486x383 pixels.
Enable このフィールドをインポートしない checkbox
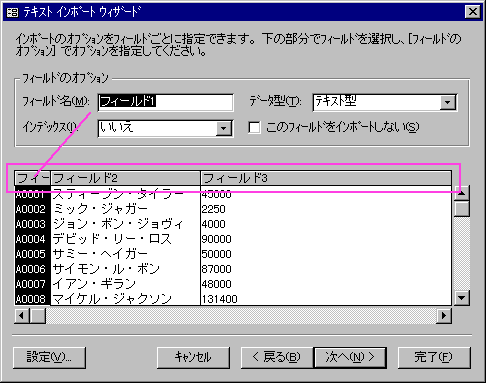point(255,127)
